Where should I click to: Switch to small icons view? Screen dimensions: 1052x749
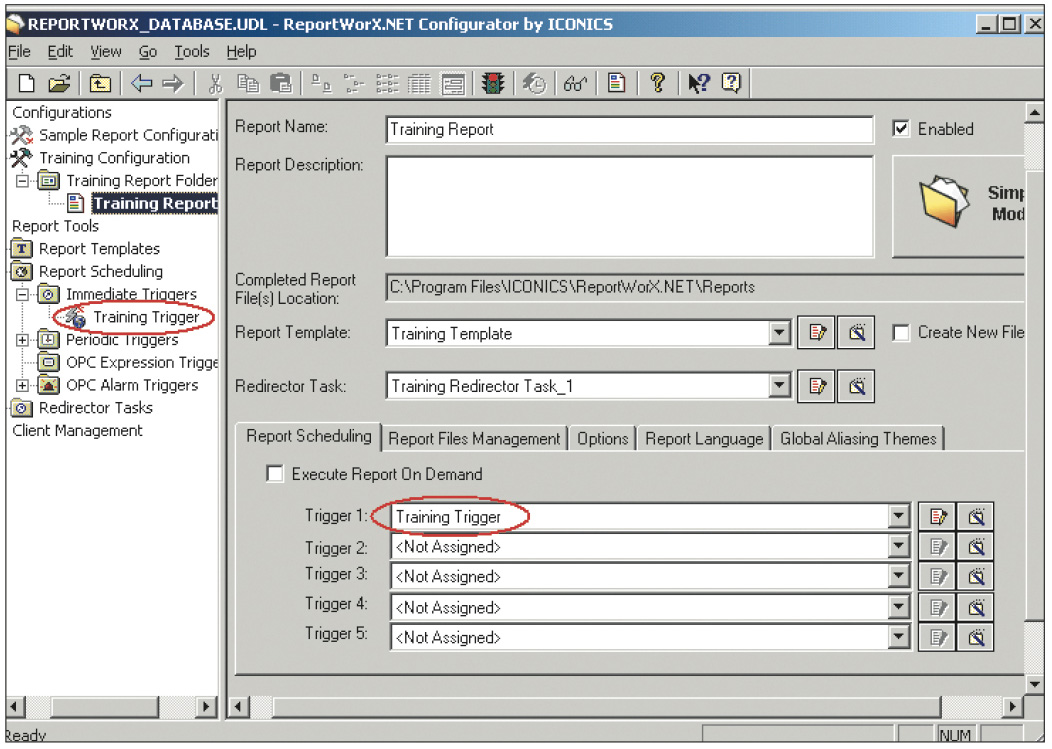pyautogui.click(x=354, y=83)
